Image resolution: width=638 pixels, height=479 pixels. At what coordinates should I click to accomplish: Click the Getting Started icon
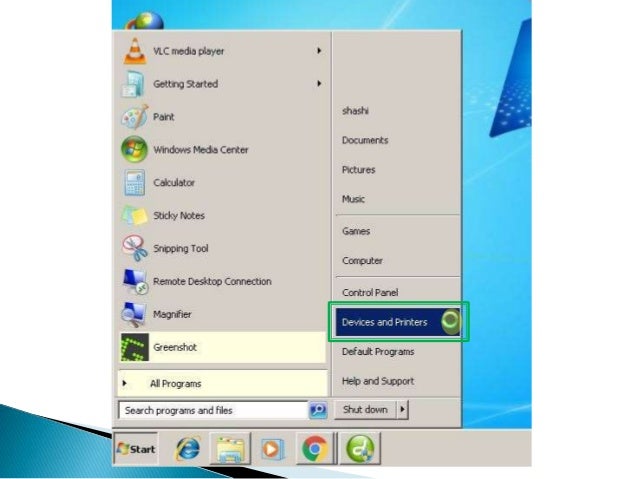(x=133, y=84)
